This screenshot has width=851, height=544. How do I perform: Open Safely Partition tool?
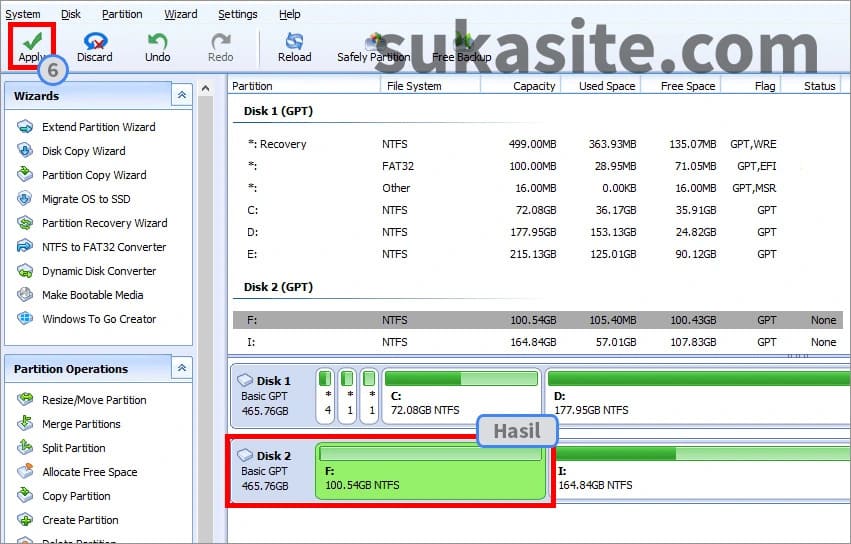[x=373, y=47]
